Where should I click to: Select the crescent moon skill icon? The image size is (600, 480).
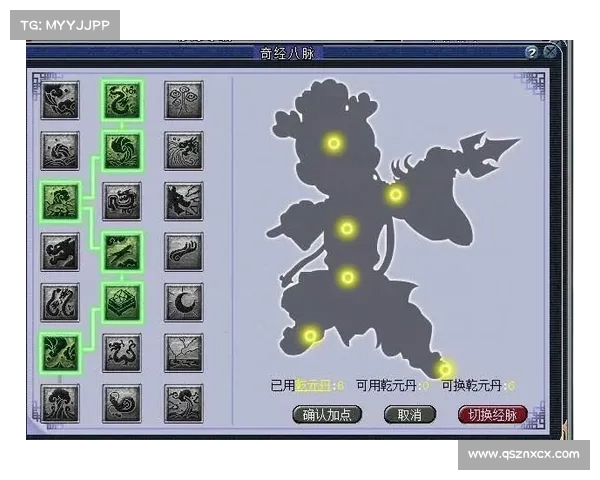[183, 301]
